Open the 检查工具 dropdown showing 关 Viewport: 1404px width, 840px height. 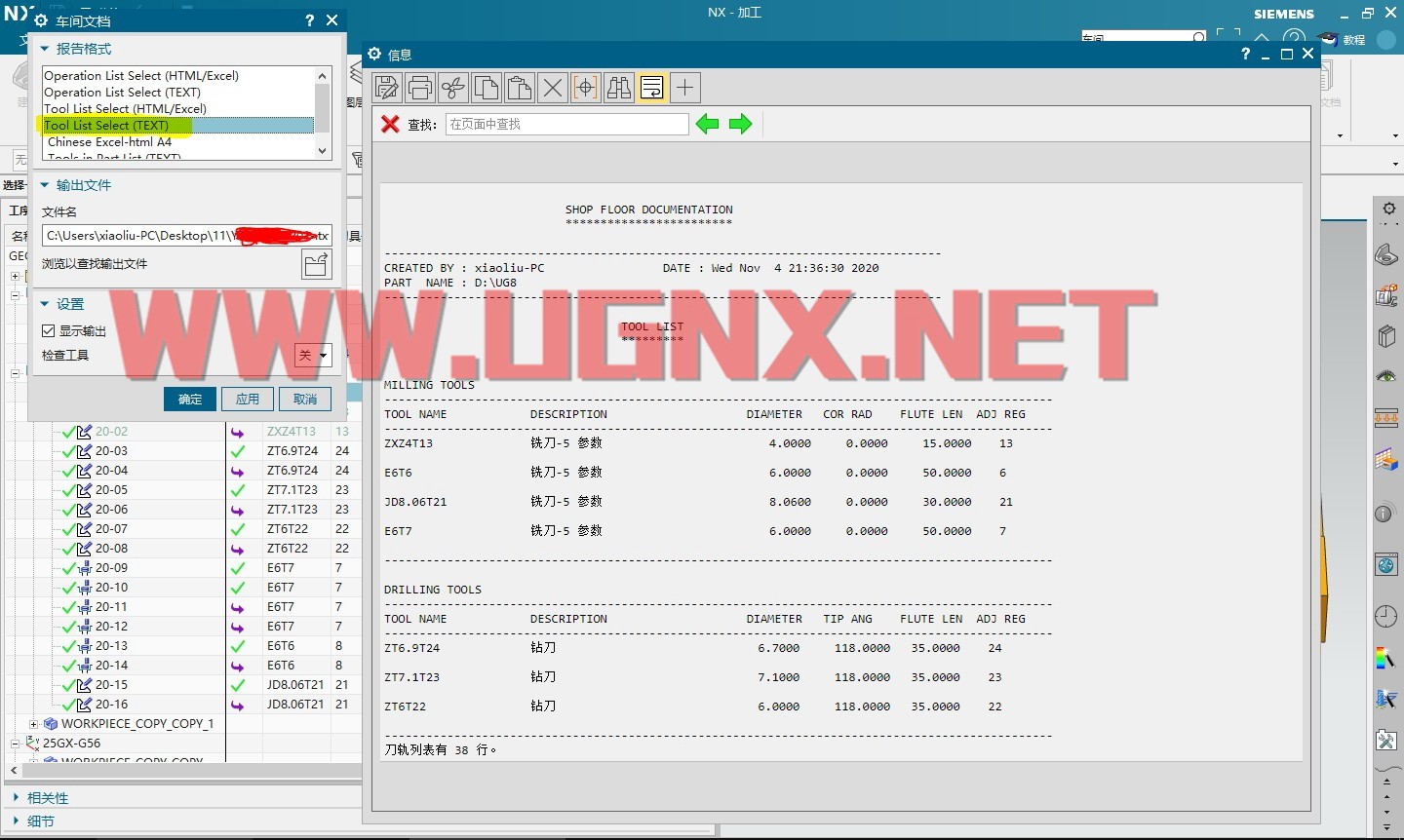click(x=314, y=356)
